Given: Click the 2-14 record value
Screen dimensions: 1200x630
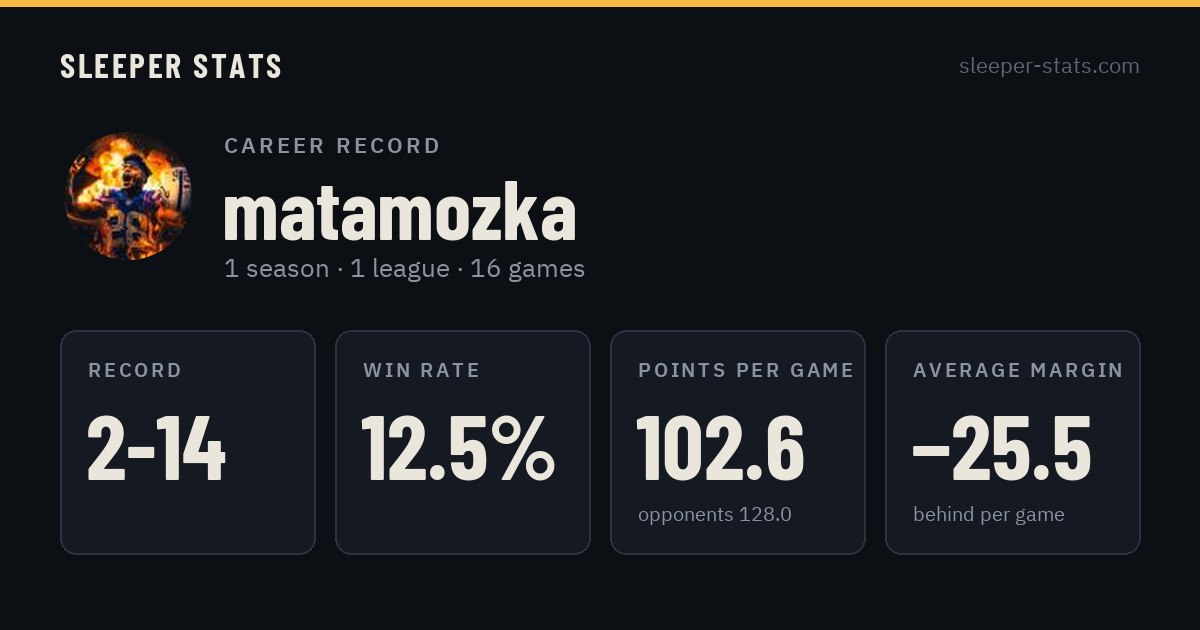Looking at the screenshot, I should pos(156,449).
